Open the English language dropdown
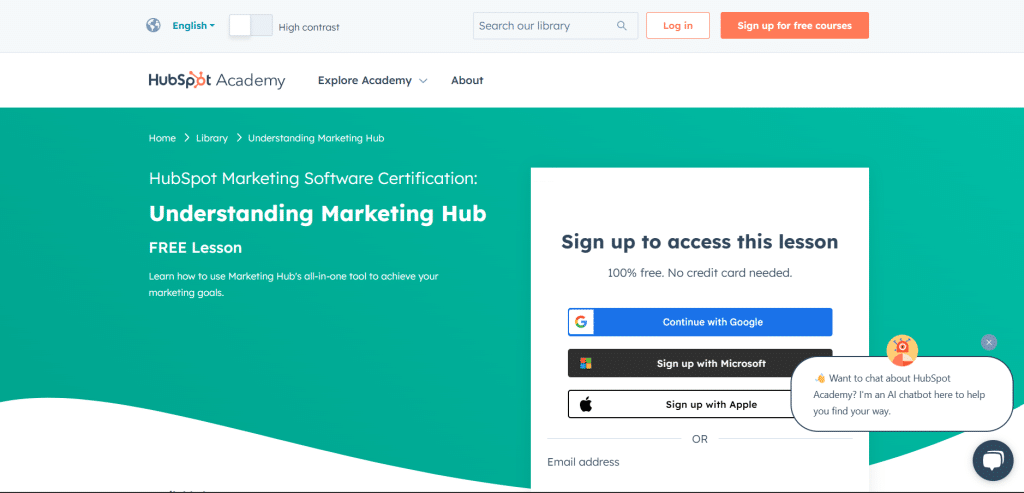Screen dimensions: 1024x493 click(193, 25)
